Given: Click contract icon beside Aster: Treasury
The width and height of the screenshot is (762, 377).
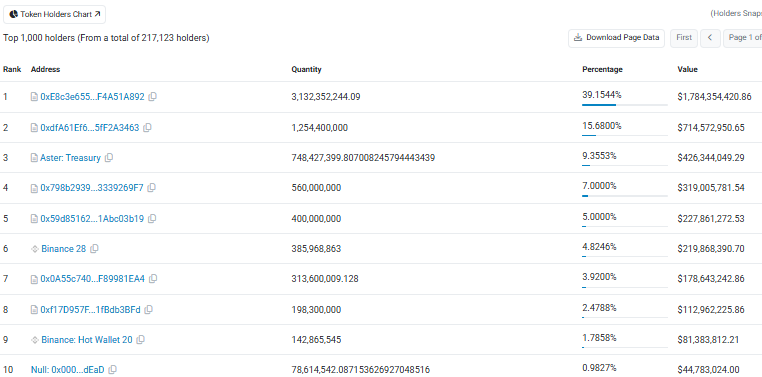Looking at the screenshot, I should tap(34, 158).
